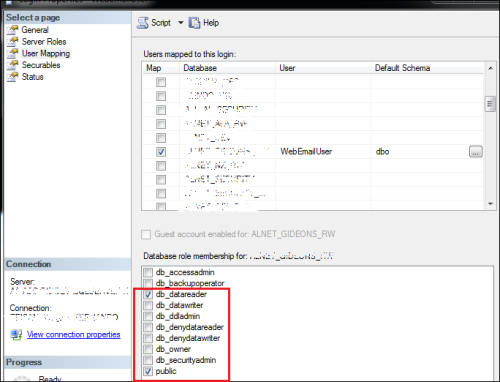Toggle db_accessadmin role checkbox
Image resolution: width=500 pixels, height=382 pixels.
tap(148, 273)
